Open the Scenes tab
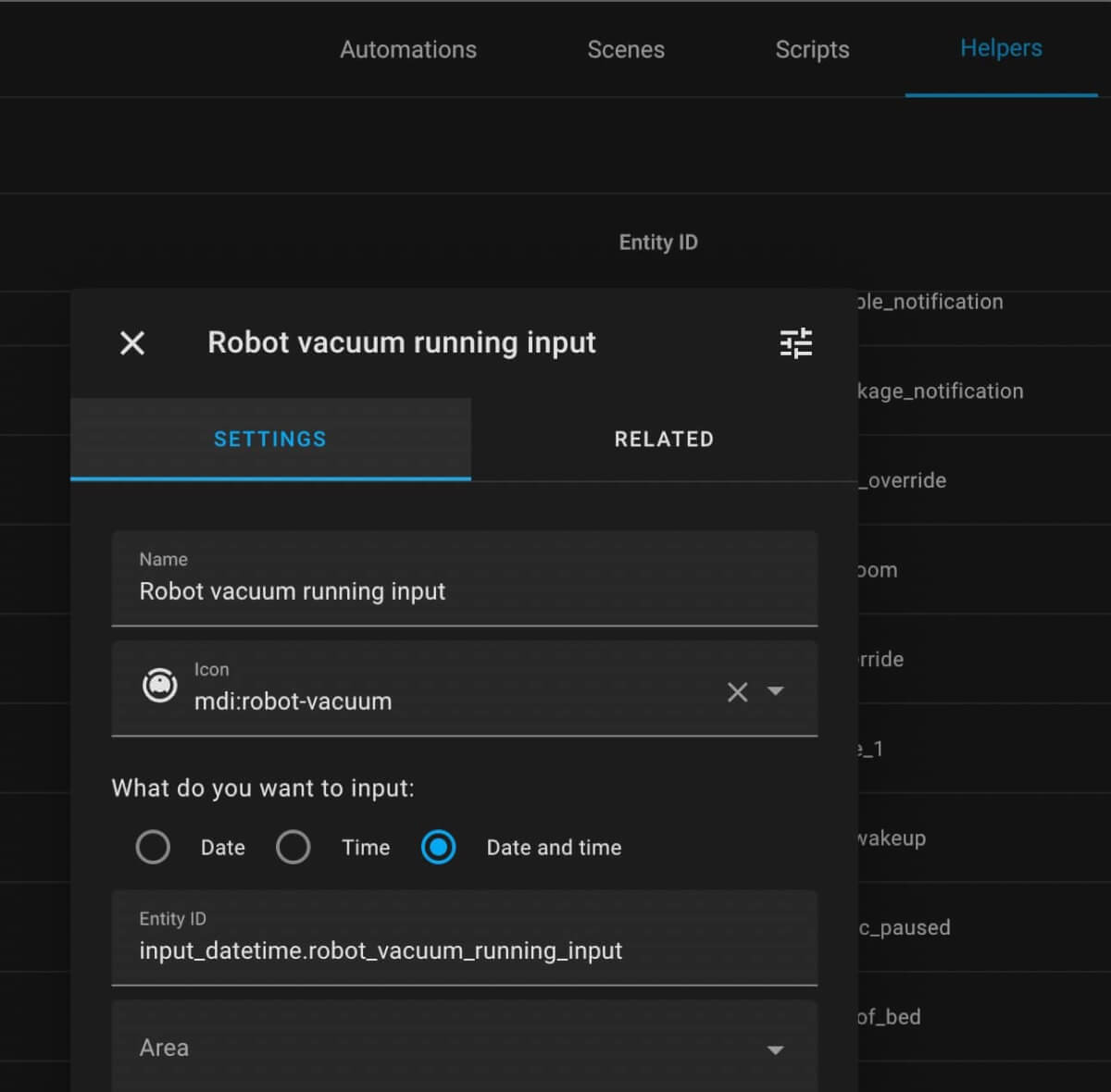The image size is (1111, 1092). pyautogui.click(x=626, y=50)
